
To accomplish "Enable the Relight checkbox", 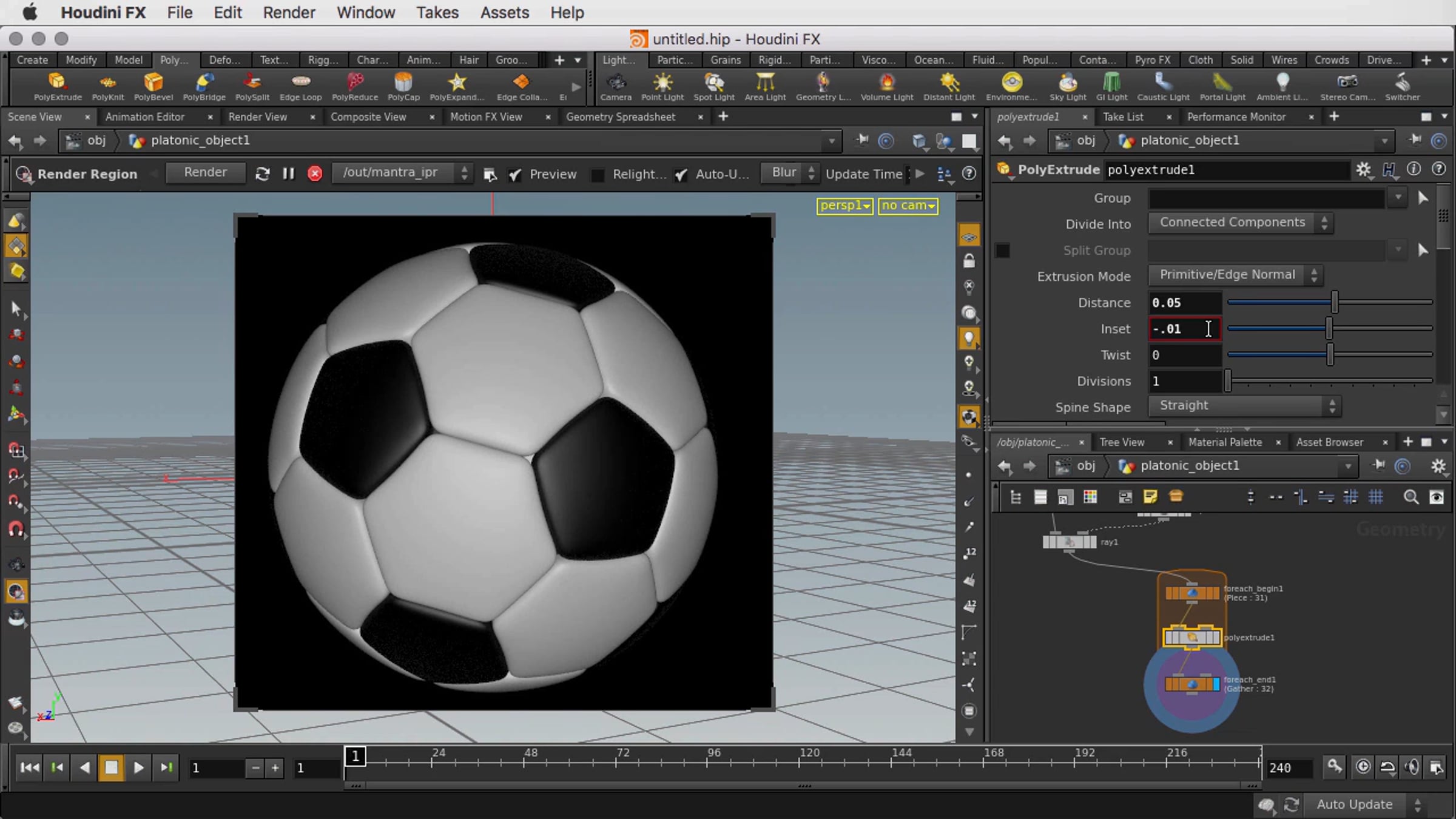I will click(x=598, y=175).
